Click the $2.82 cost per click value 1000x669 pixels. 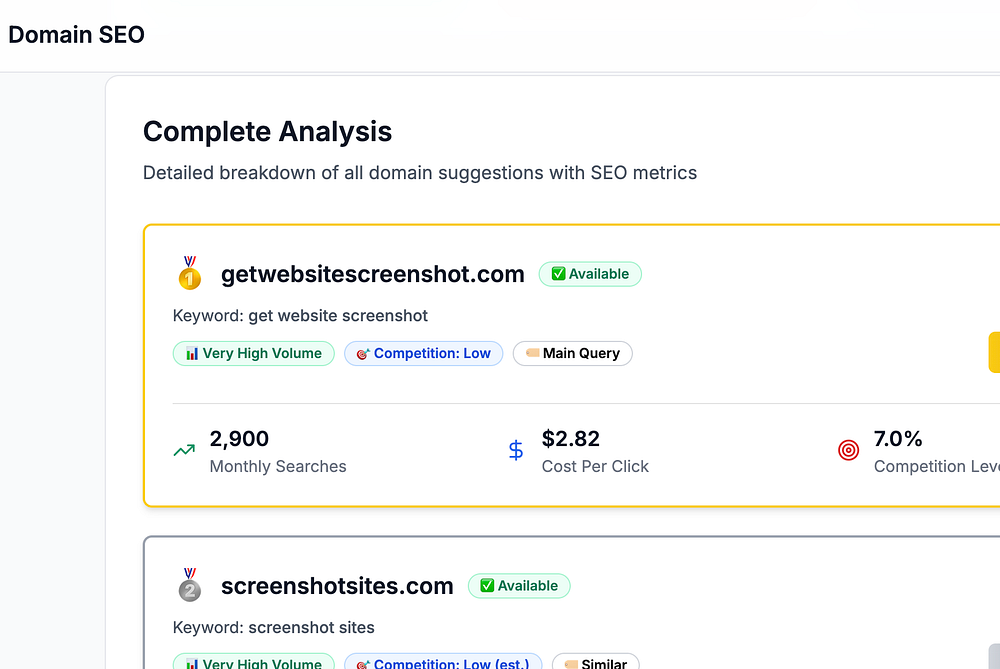tap(571, 438)
